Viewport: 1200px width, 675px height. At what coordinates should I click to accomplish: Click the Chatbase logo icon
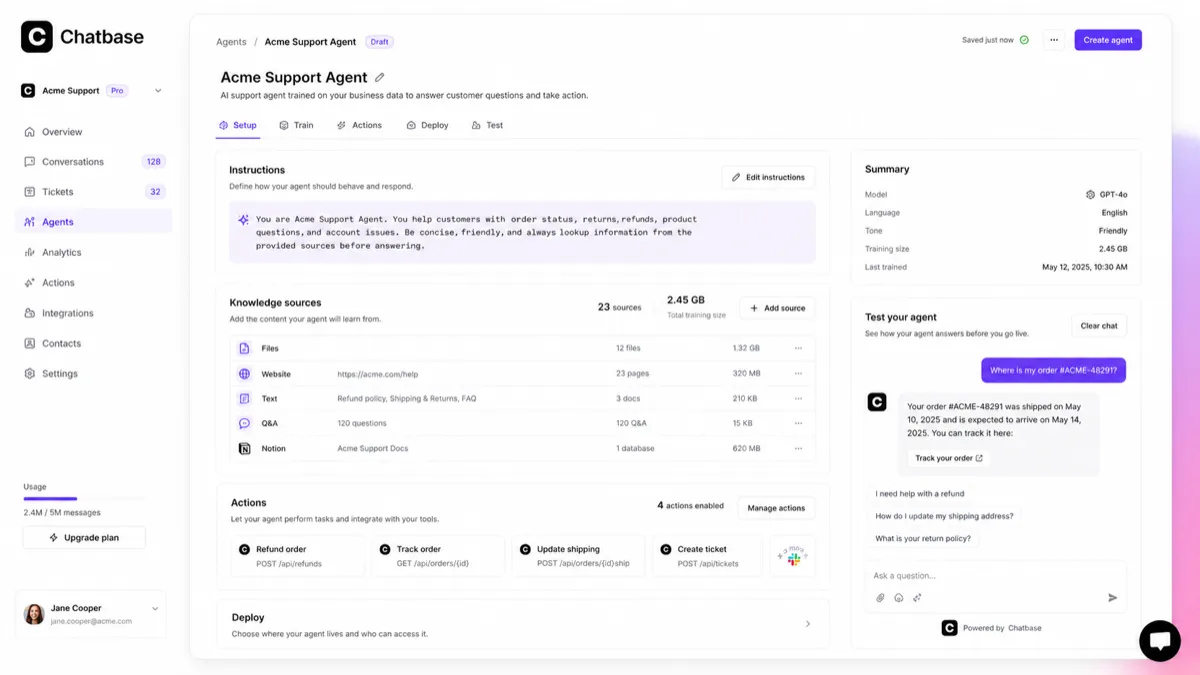coord(37,37)
